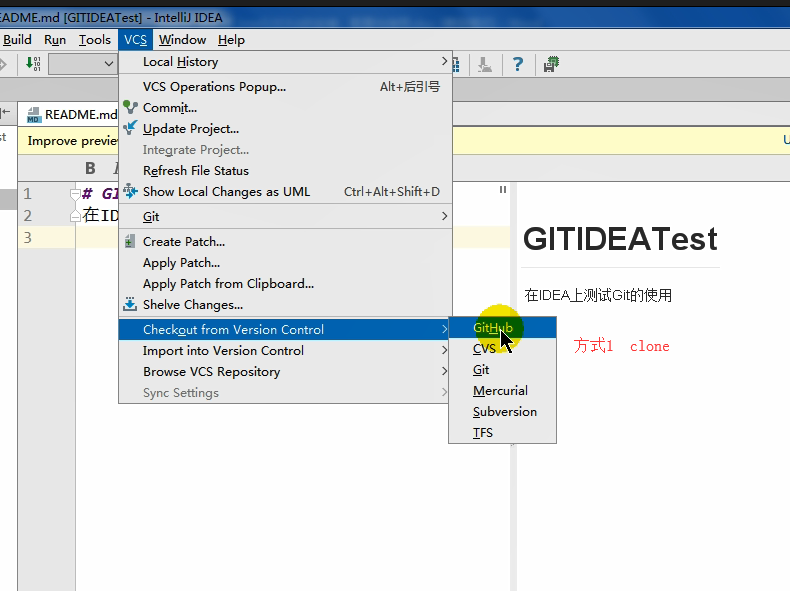Open the Window menu

(182, 40)
